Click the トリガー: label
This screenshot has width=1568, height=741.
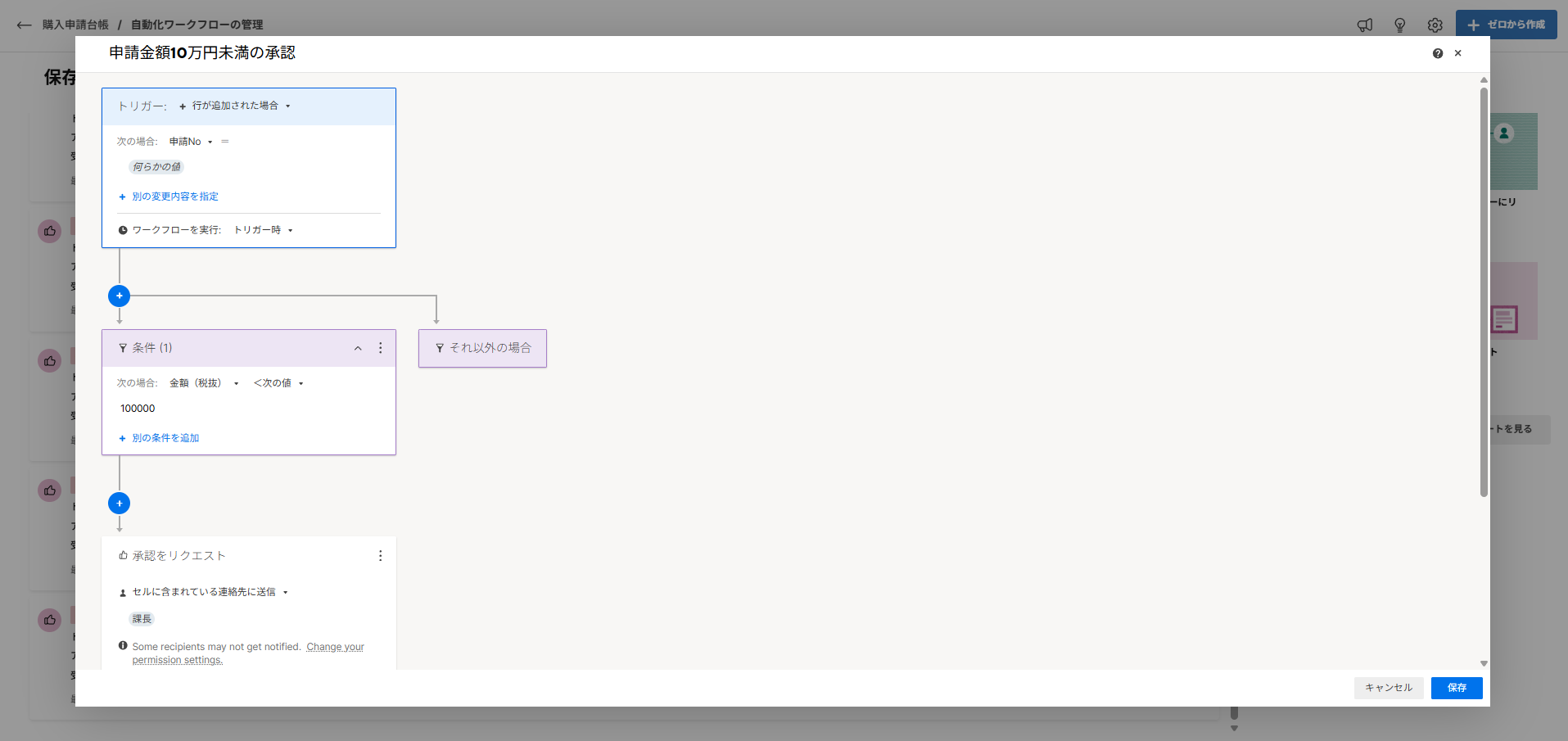[x=142, y=106]
